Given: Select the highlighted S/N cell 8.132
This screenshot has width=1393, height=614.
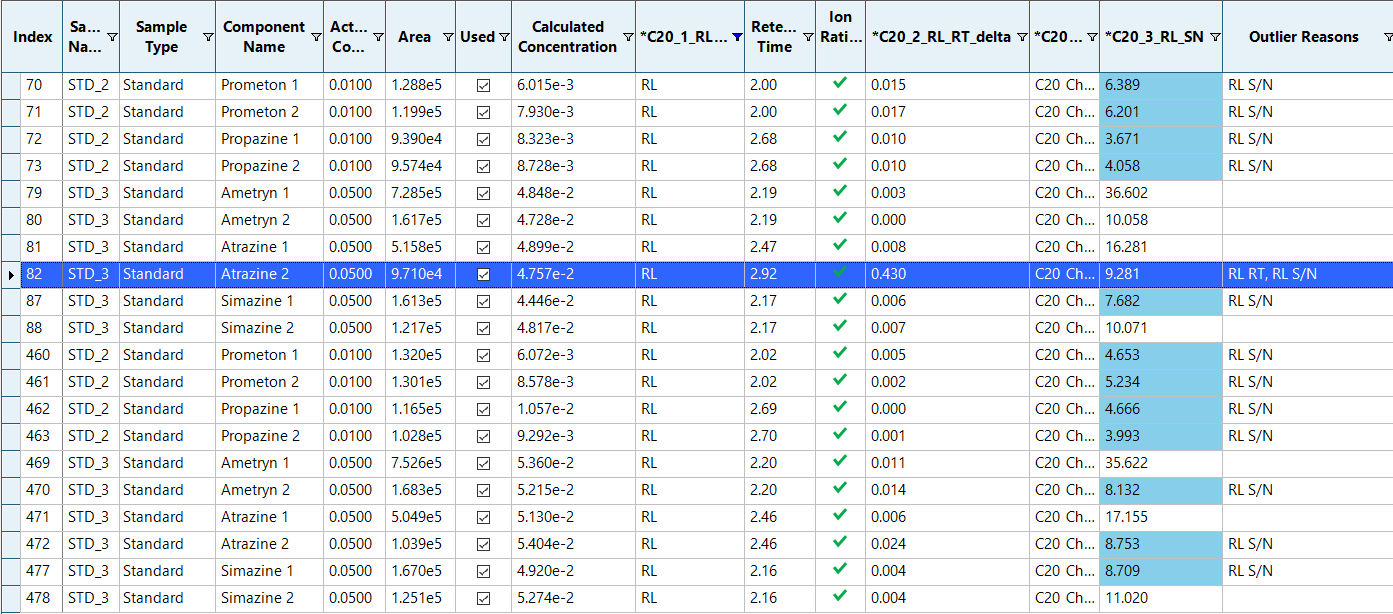Looking at the screenshot, I should click(1161, 490).
